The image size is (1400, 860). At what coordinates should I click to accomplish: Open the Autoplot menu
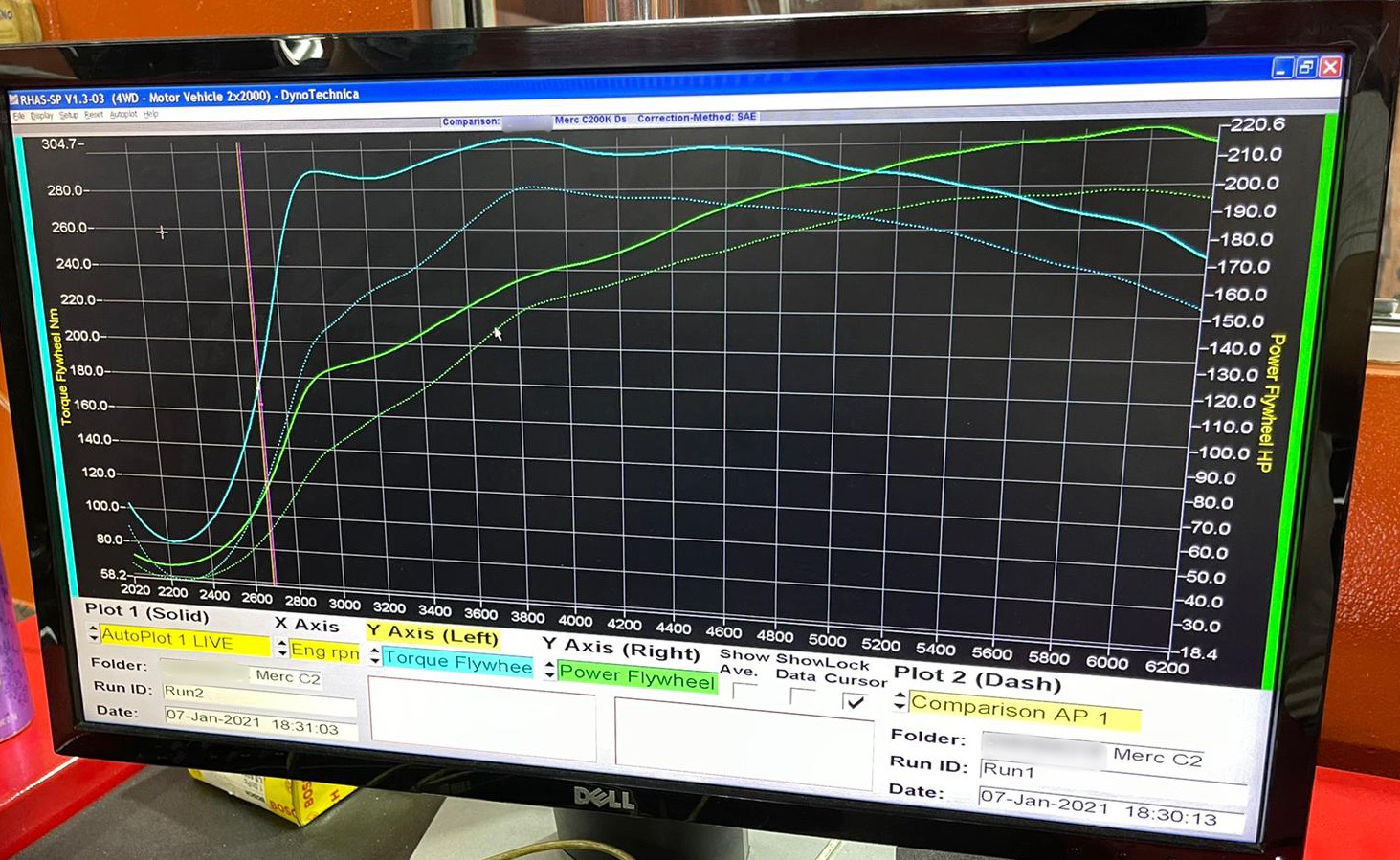tap(123, 115)
